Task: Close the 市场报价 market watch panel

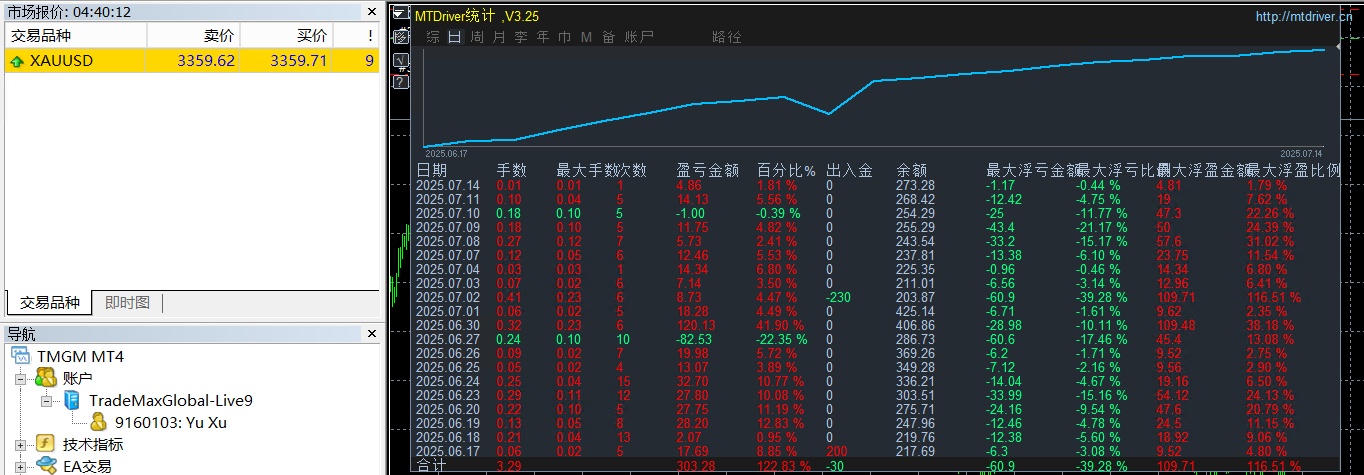Action: (x=371, y=12)
